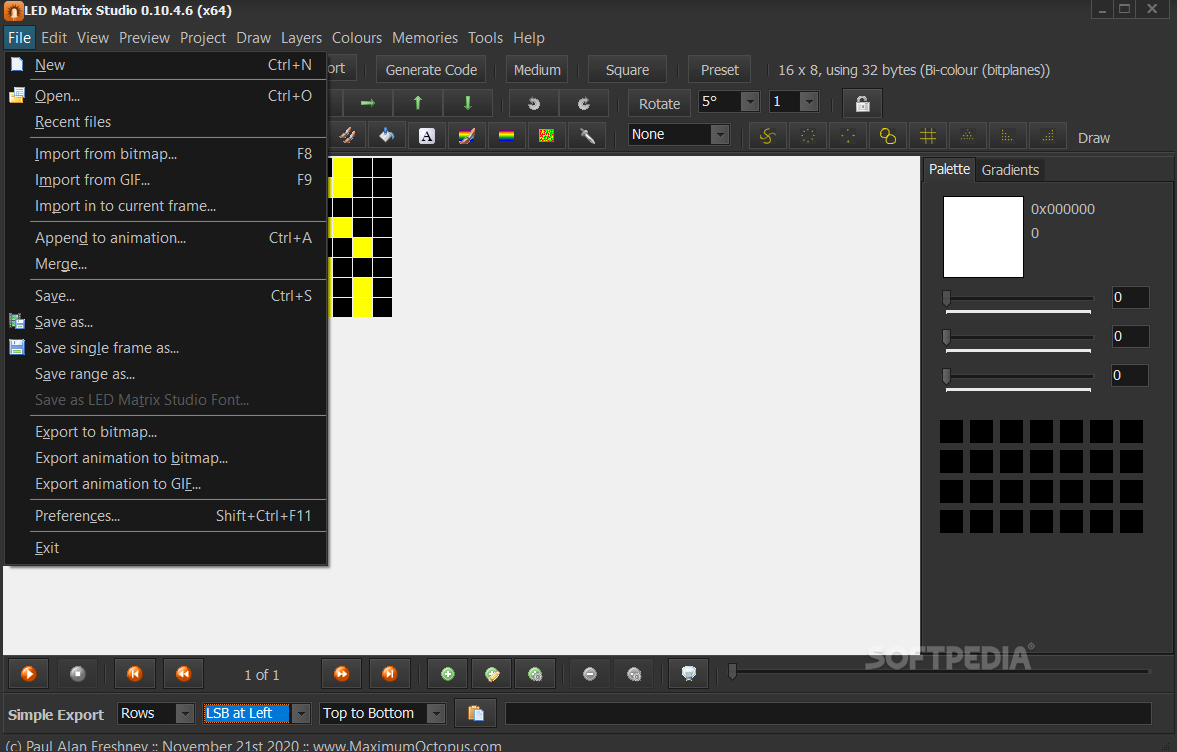This screenshot has width=1177, height=752.
Task: Click the Medium pixel size button
Action: (x=537, y=70)
